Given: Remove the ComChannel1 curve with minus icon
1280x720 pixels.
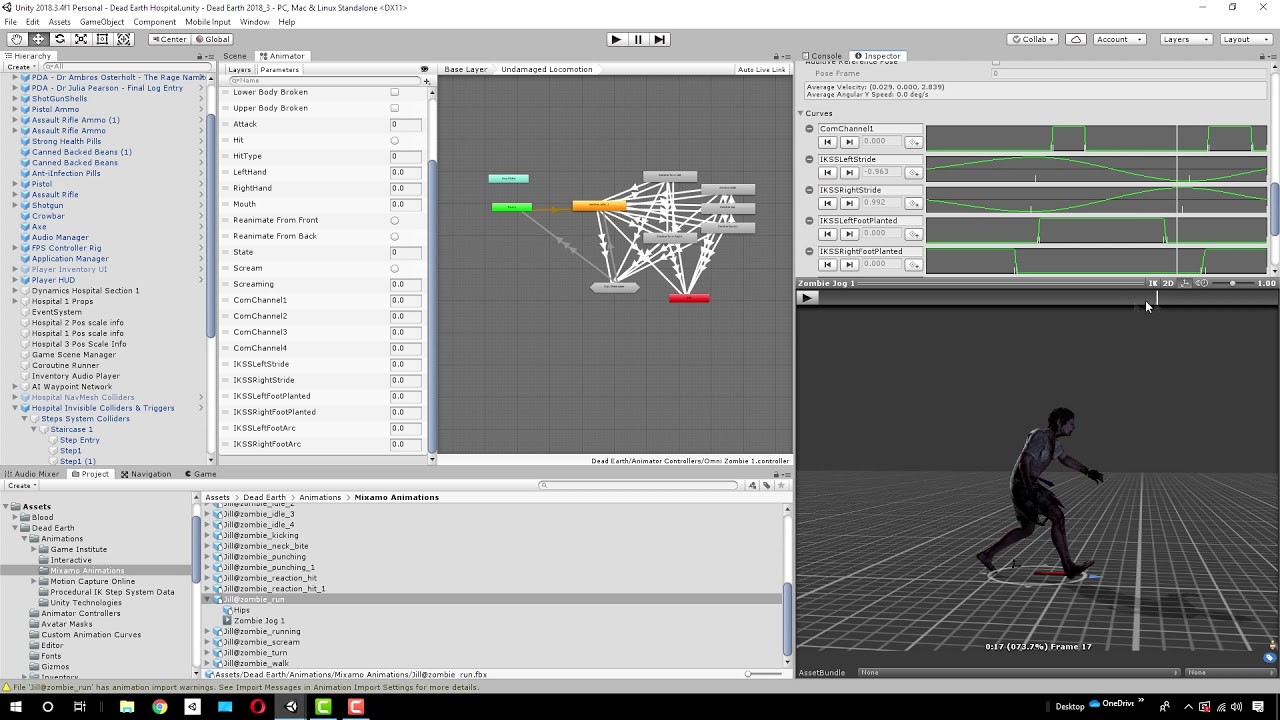Looking at the screenshot, I should tap(809, 128).
